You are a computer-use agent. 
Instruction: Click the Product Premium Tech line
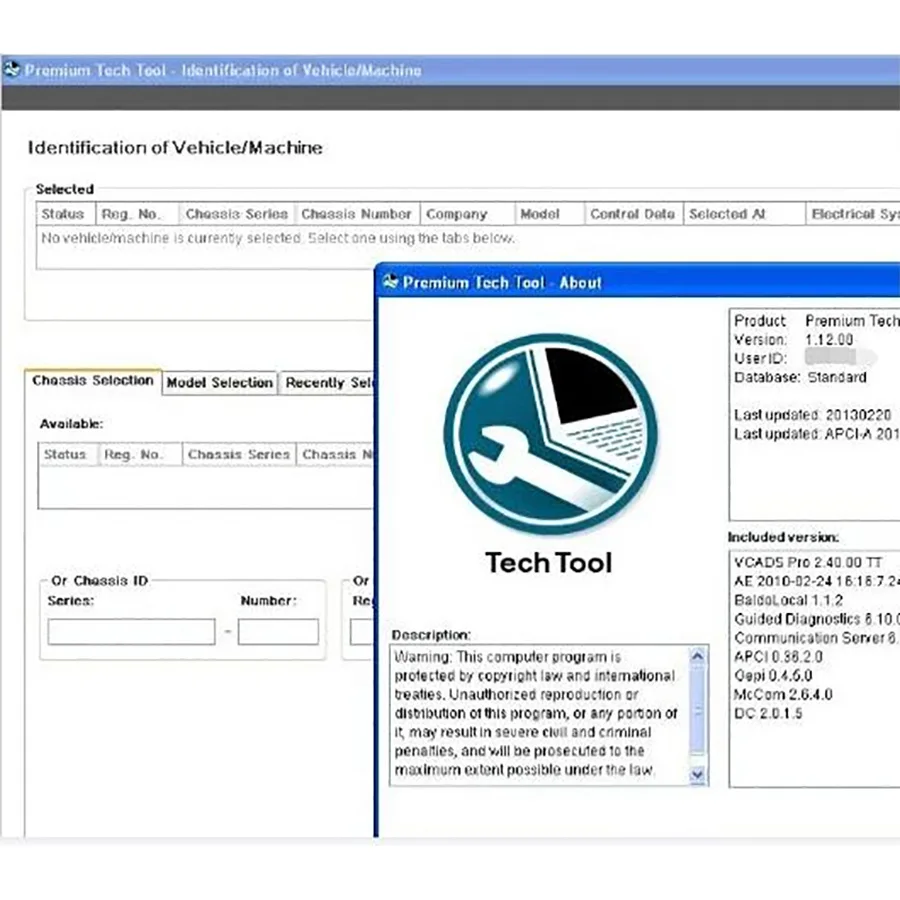tap(816, 321)
